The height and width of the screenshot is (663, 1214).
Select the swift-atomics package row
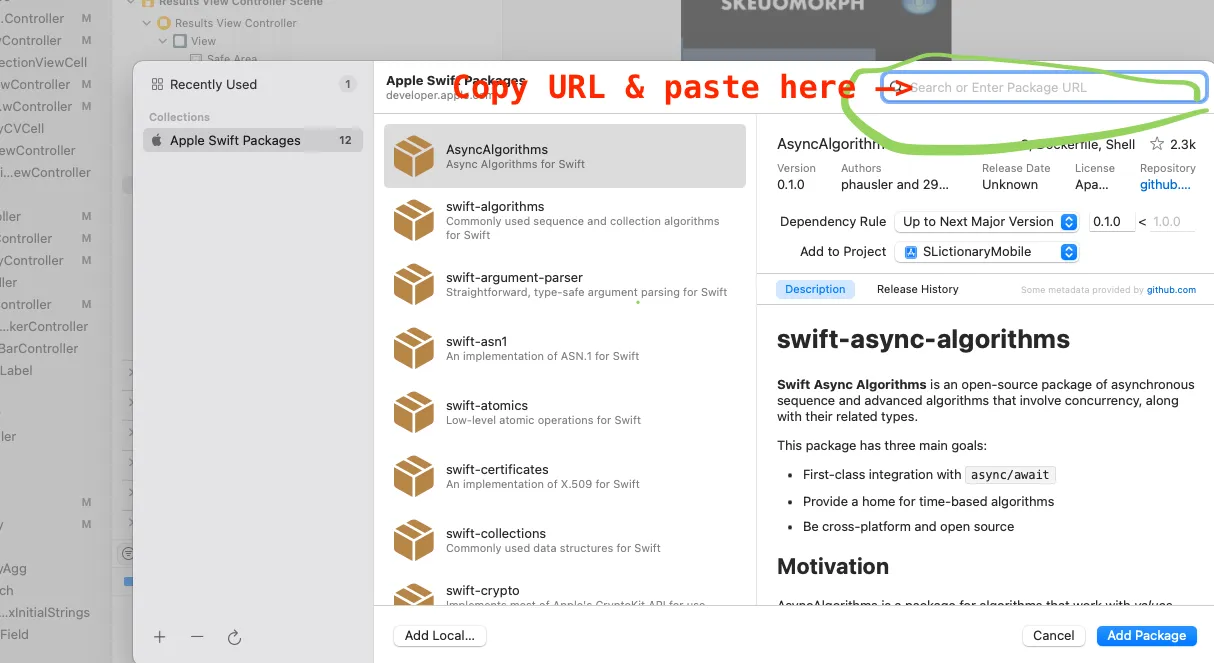pyautogui.click(x=565, y=412)
